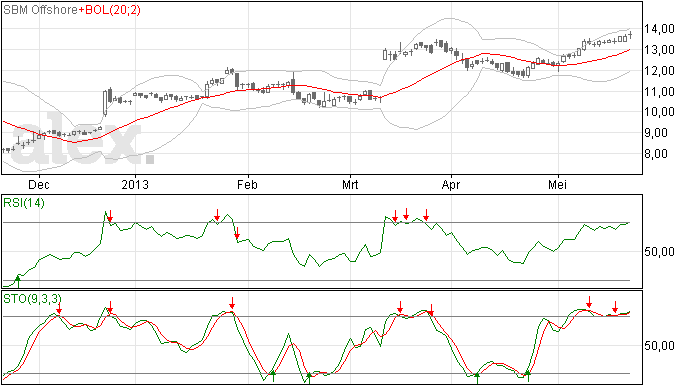Click the Feb date axis label
This screenshot has width=690, height=387.
[x=247, y=184]
